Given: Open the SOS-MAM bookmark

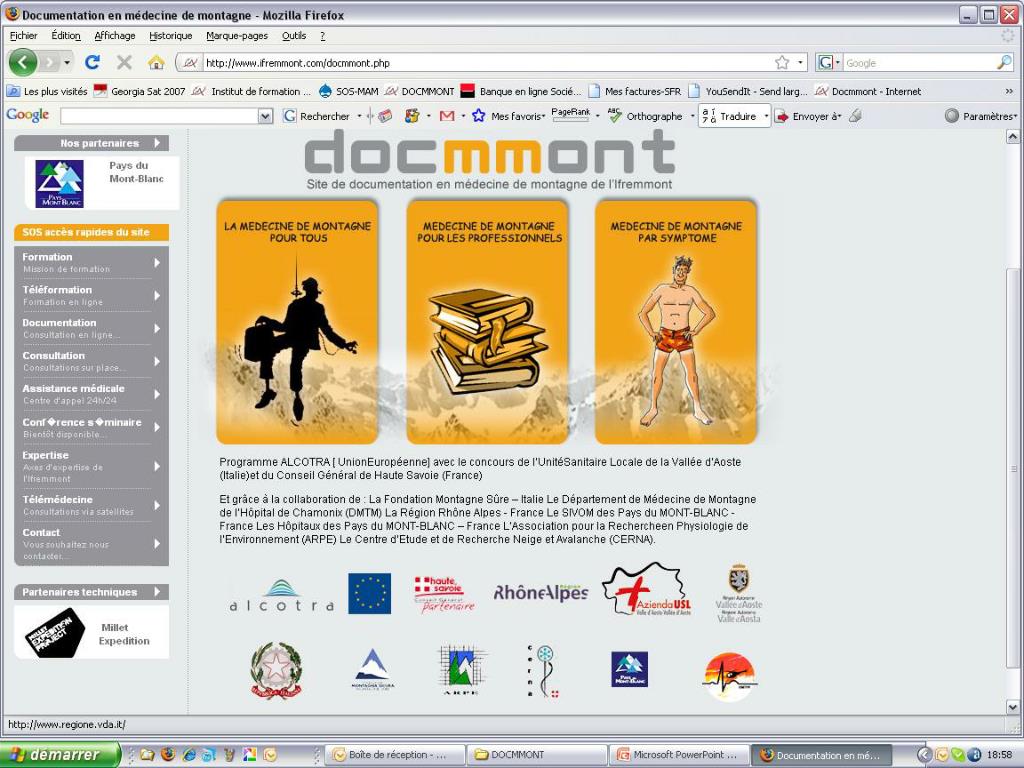Looking at the screenshot, I should pos(349,91).
